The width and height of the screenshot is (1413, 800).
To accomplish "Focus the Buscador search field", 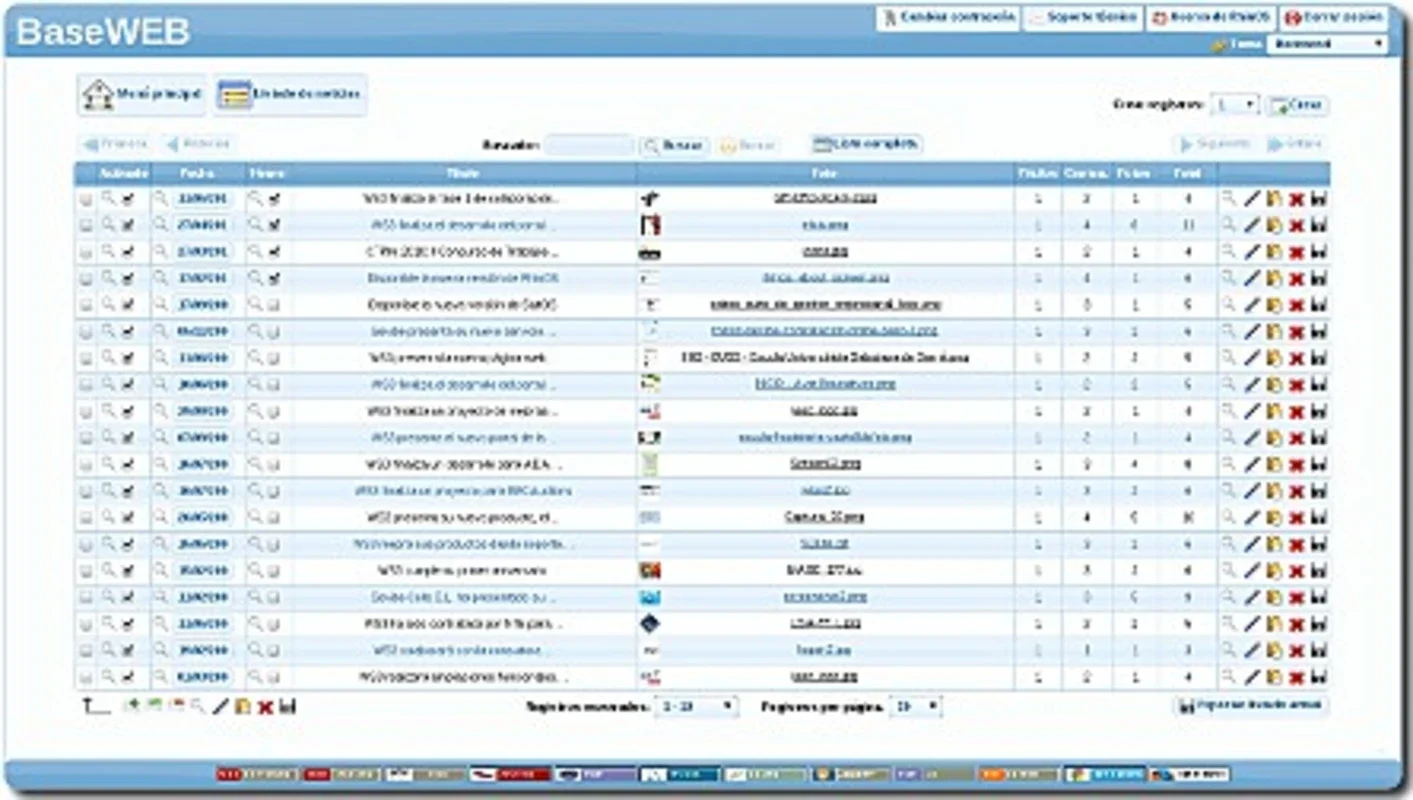I will pyautogui.click(x=589, y=145).
